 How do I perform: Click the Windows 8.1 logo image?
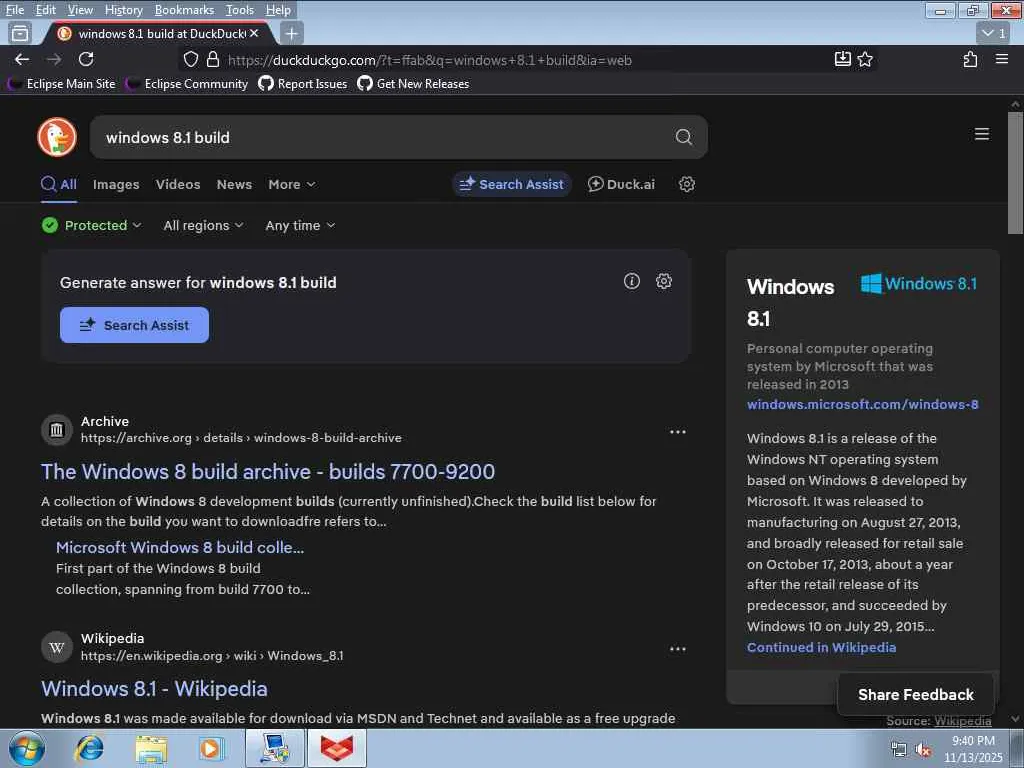[x=918, y=283]
